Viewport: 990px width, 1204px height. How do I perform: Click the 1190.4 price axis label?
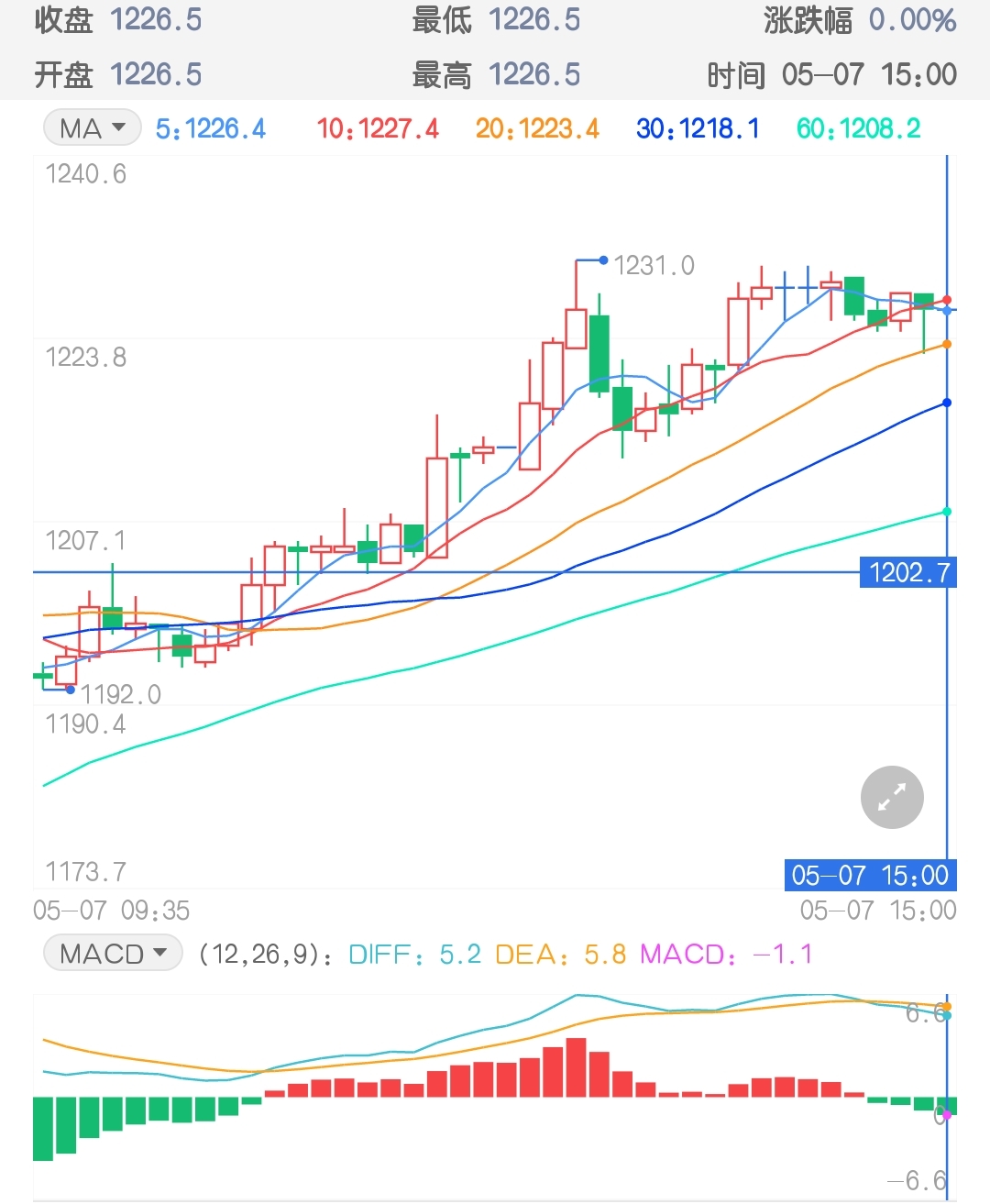pyautogui.click(x=86, y=724)
